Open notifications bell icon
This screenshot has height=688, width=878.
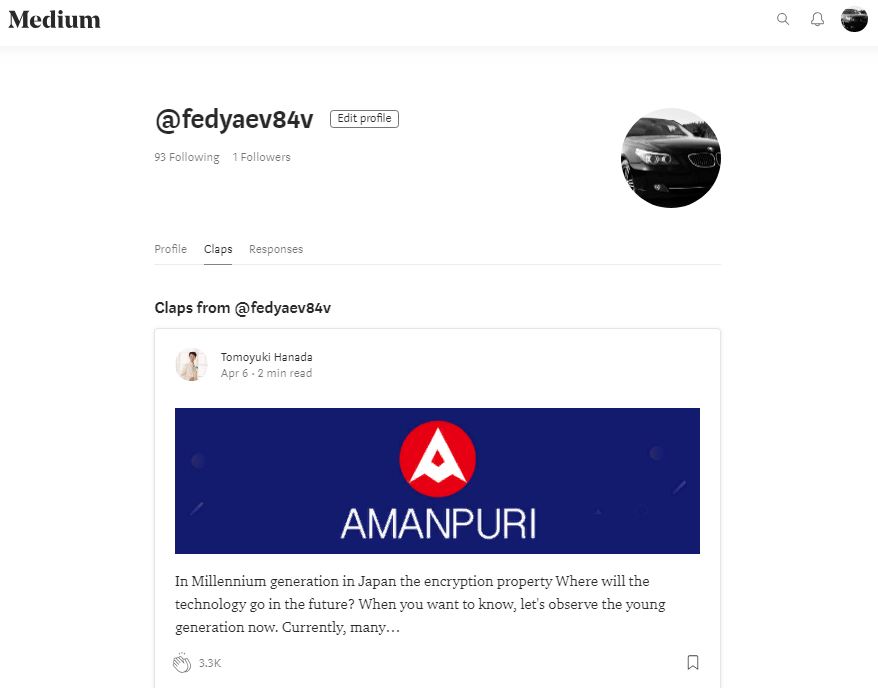[817, 20]
